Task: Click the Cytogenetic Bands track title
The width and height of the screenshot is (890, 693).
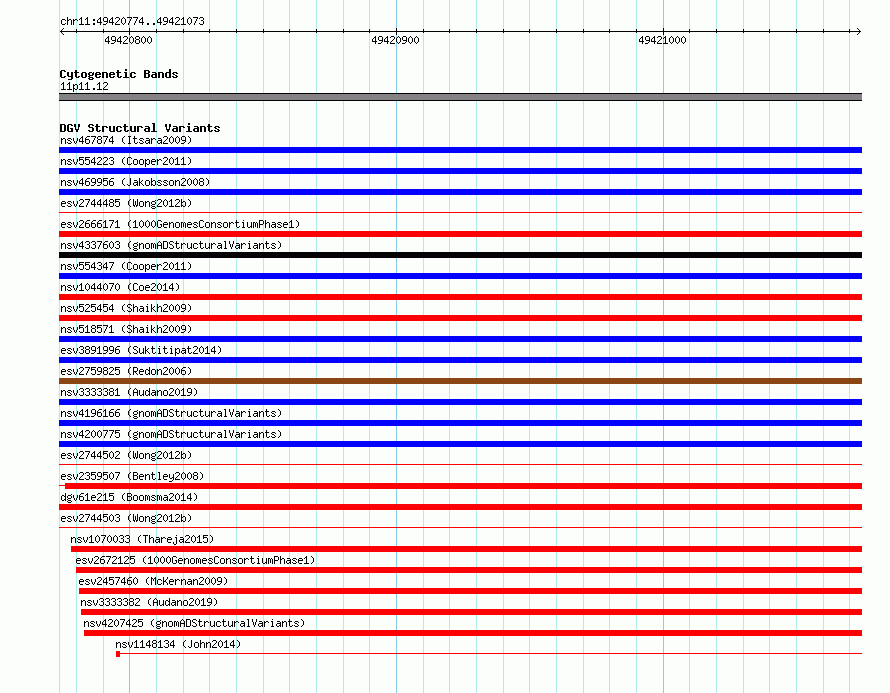Action: 119,74
